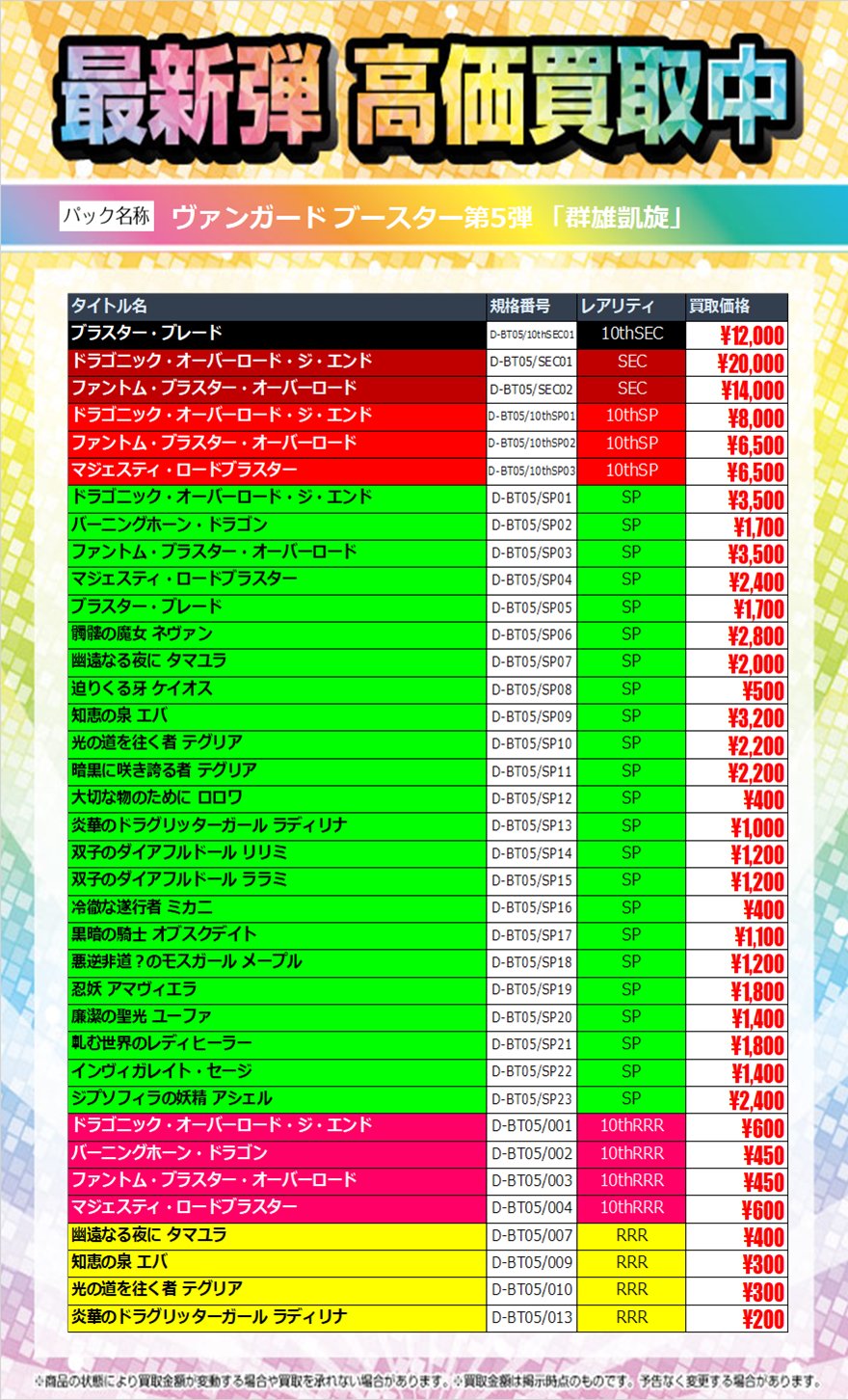This screenshot has height=1400, width=848.
Task: Click the 10thSEC rarity cell
Action: coord(631,334)
